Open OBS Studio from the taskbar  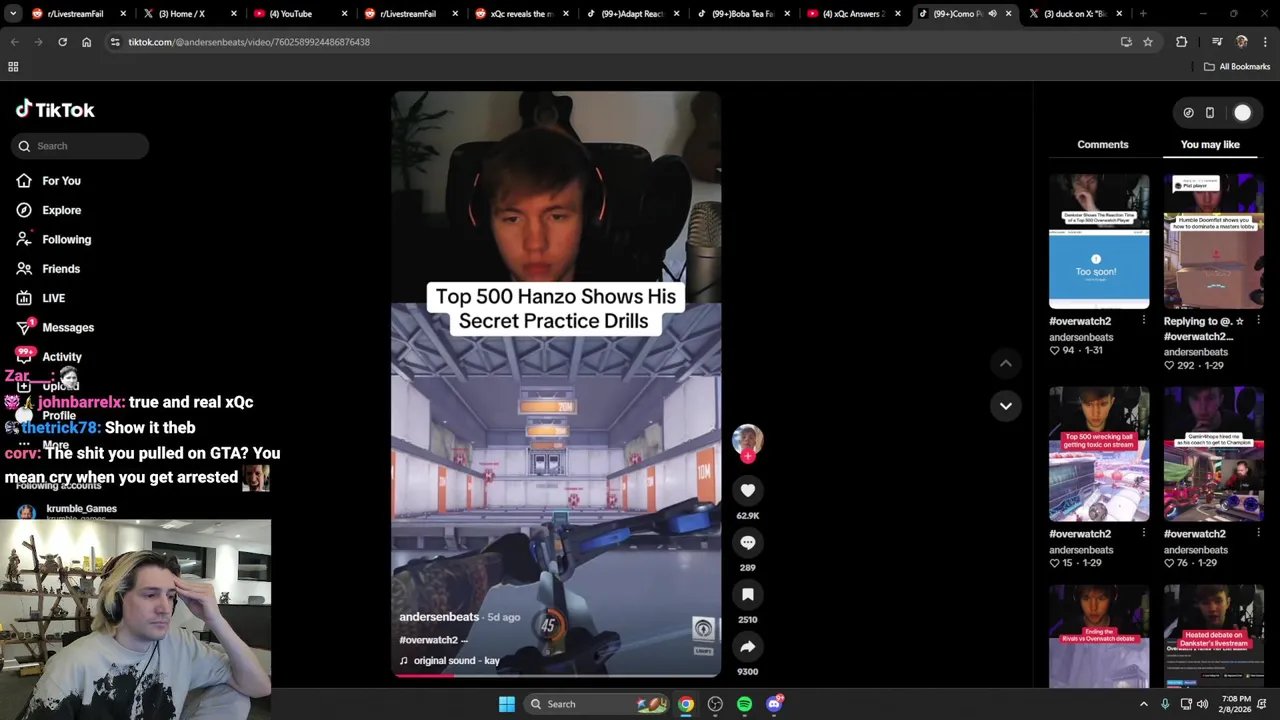pos(715,704)
